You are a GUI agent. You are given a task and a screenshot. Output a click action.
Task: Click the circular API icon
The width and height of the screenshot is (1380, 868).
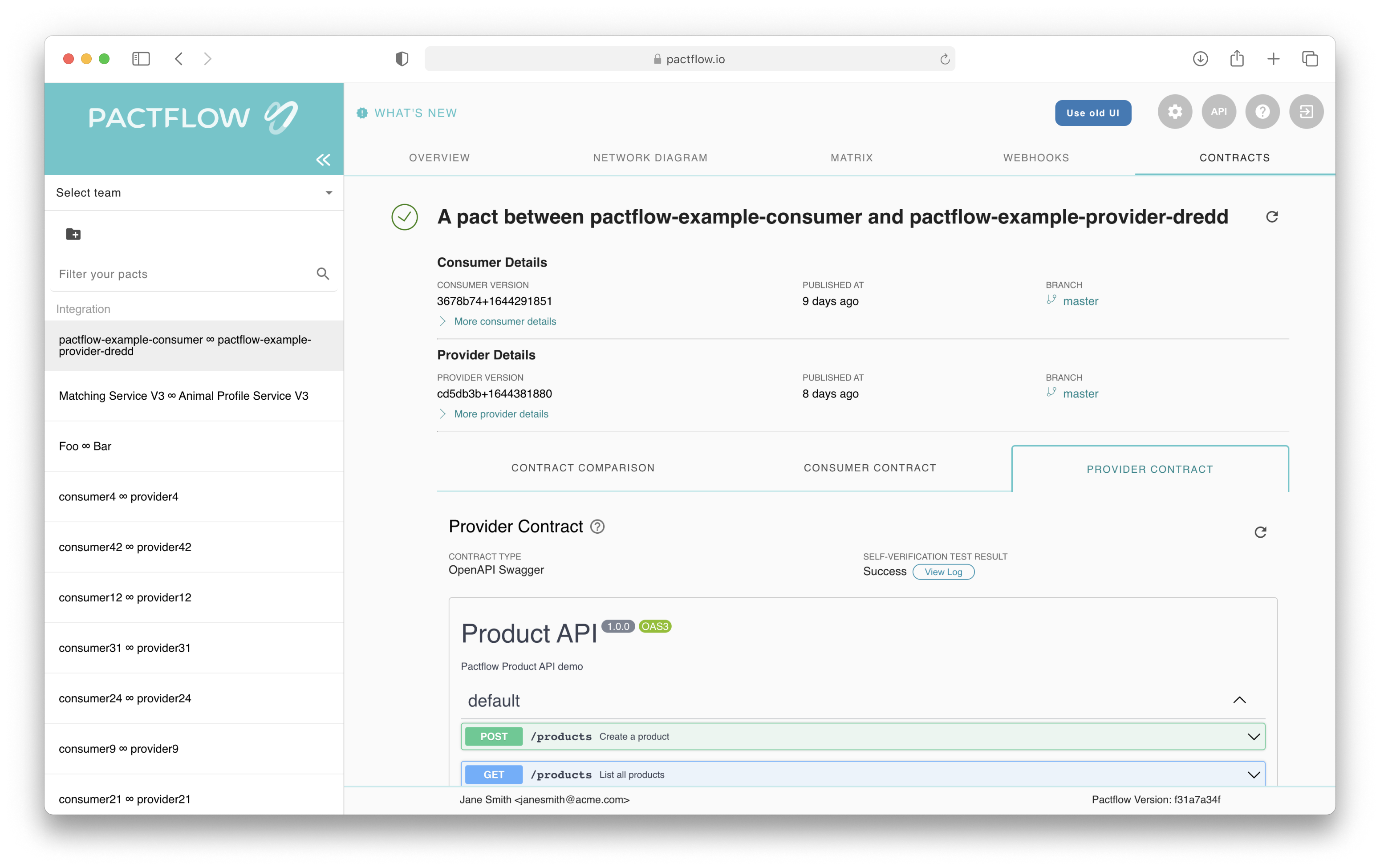(x=1219, y=112)
